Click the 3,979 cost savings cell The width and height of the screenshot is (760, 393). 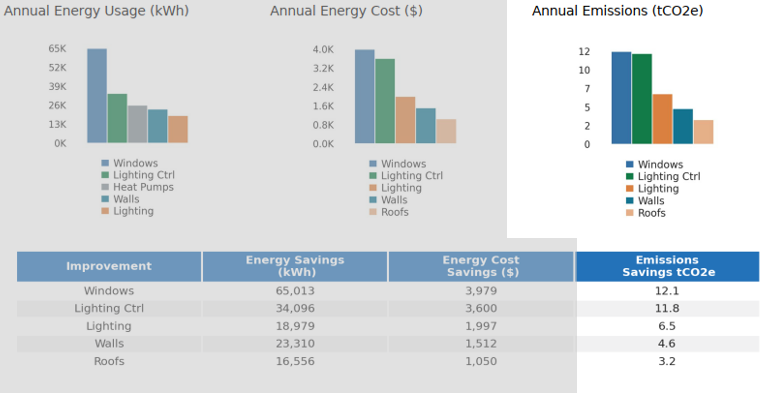[x=481, y=291]
